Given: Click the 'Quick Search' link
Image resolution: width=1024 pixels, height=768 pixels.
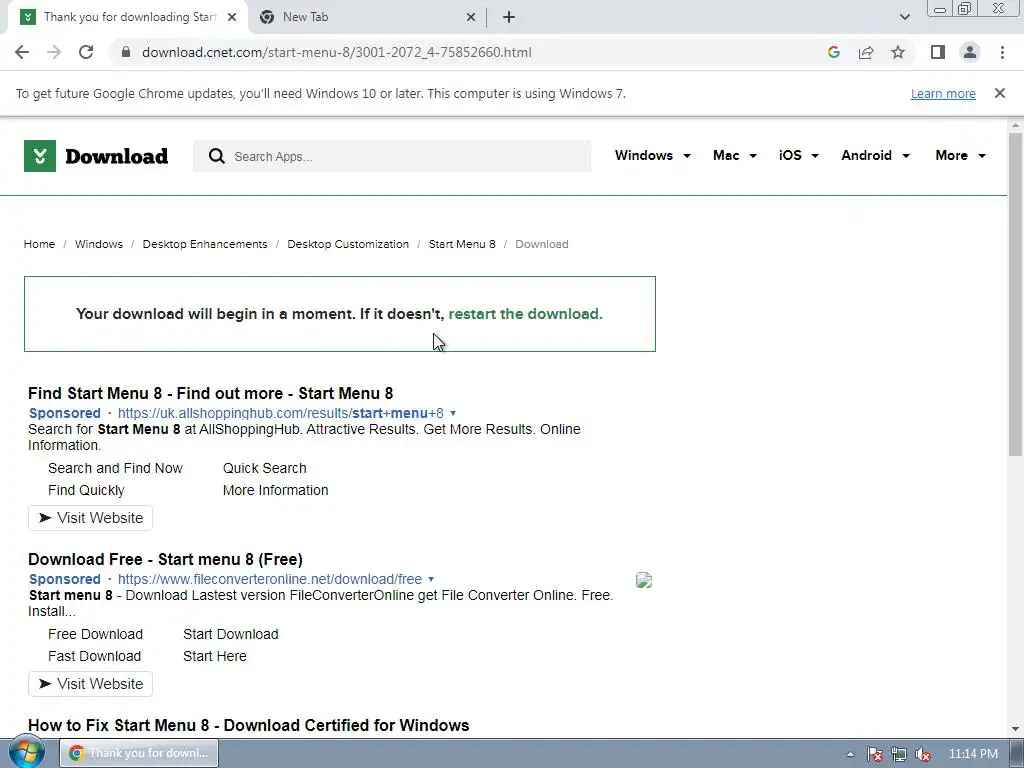Looking at the screenshot, I should 264,468.
